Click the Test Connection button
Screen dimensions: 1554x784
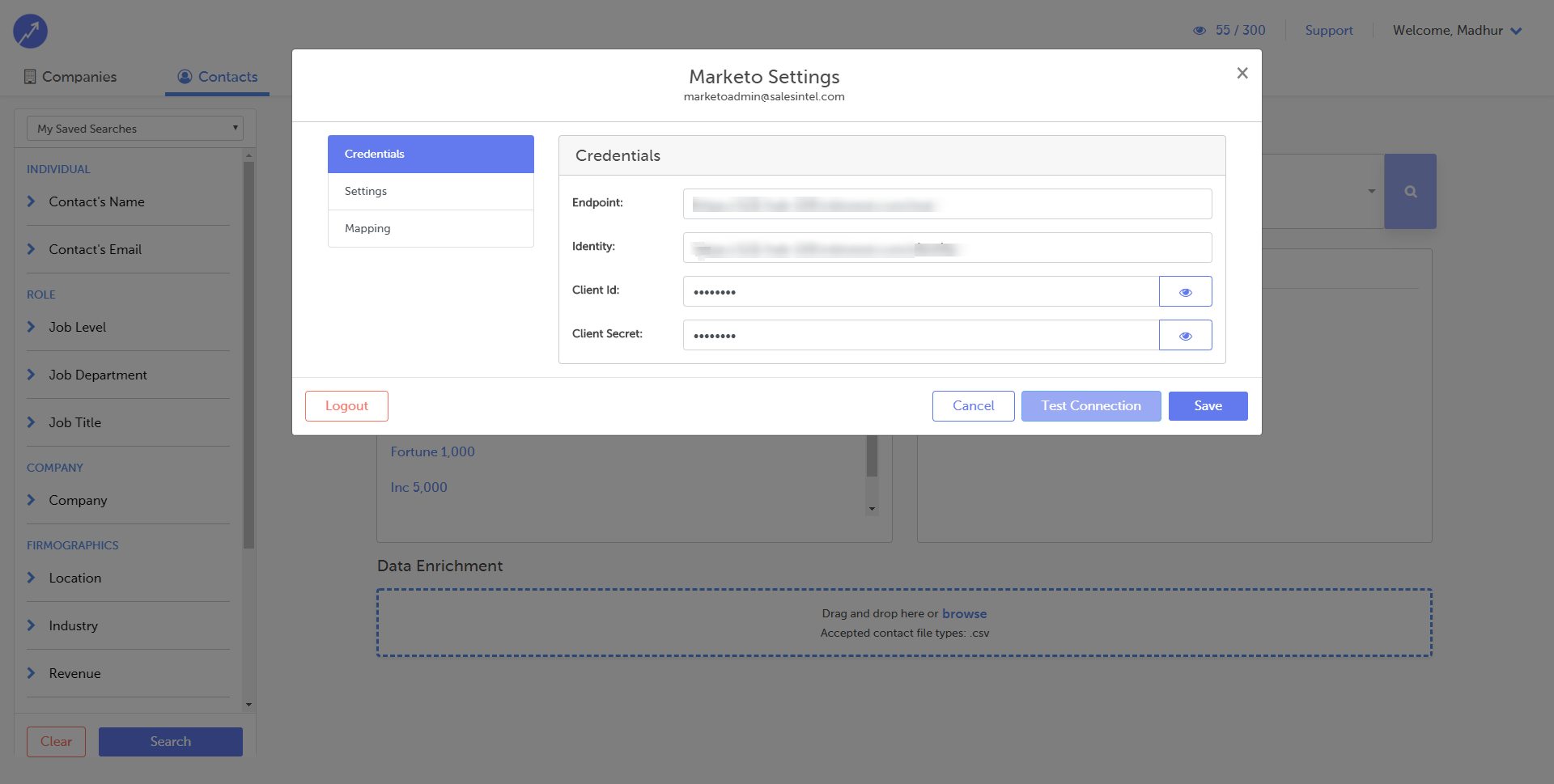pos(1091,406)
